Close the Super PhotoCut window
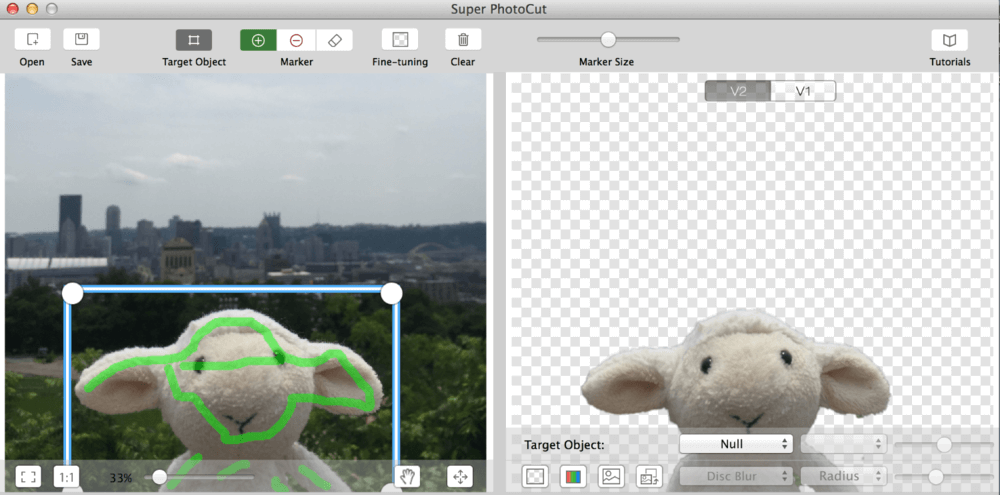 [12, 9]
